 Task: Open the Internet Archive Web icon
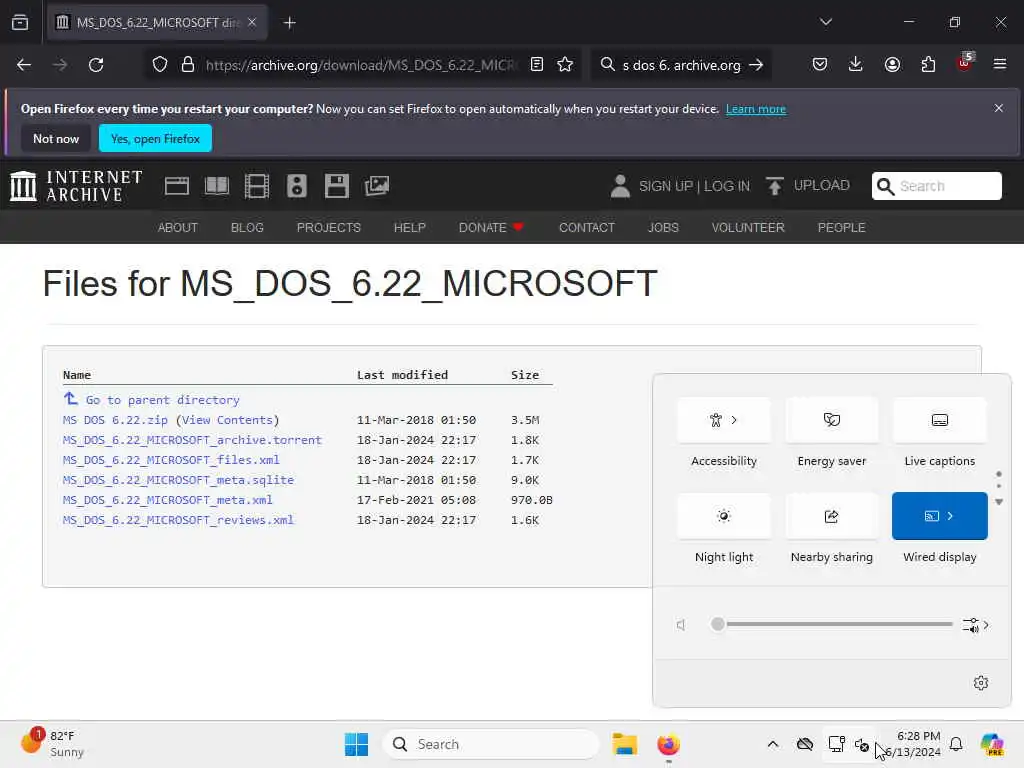point(176,186)
